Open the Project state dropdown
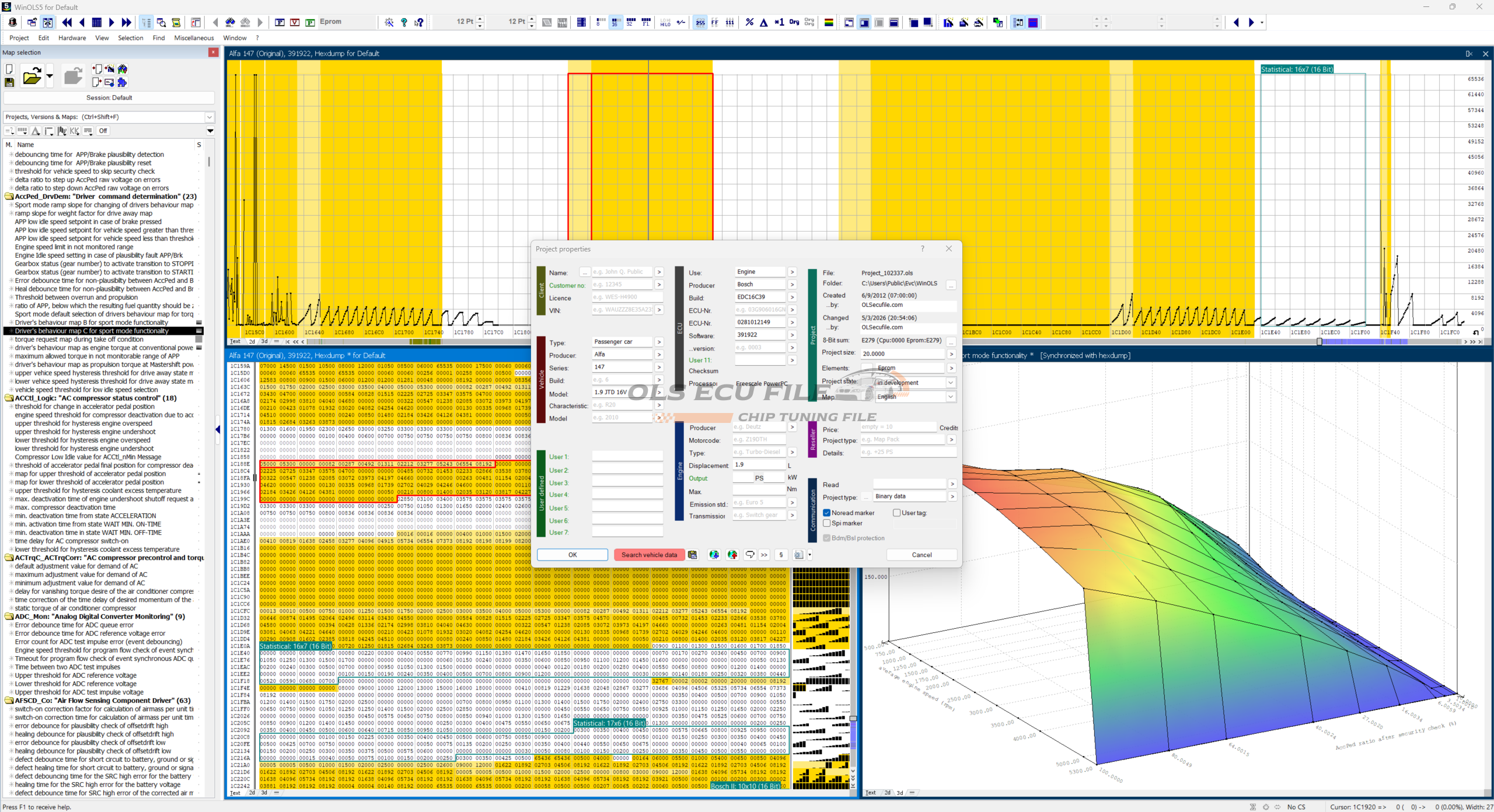The height and width of the screenshot is (812, 1494). tap(951, 383)
